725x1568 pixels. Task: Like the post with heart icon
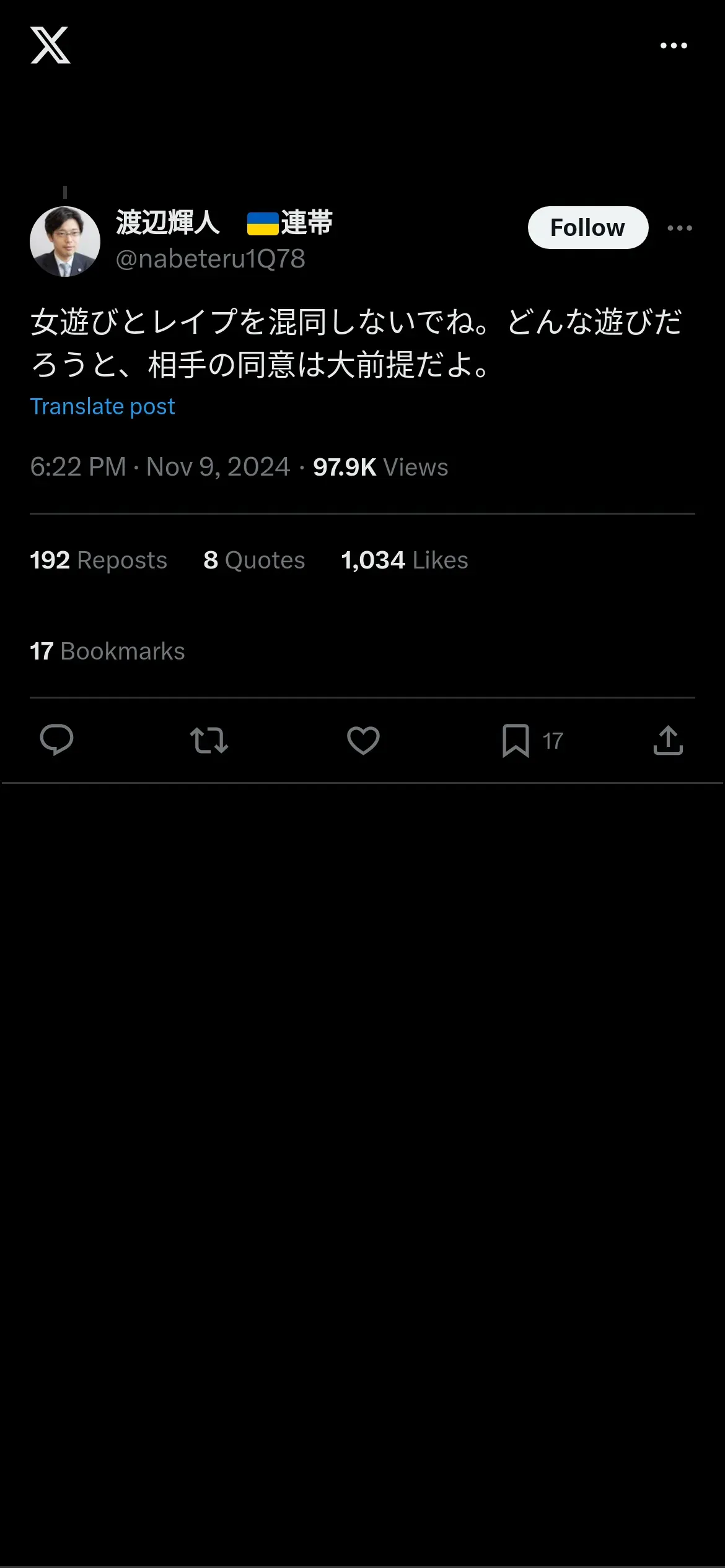363,740
